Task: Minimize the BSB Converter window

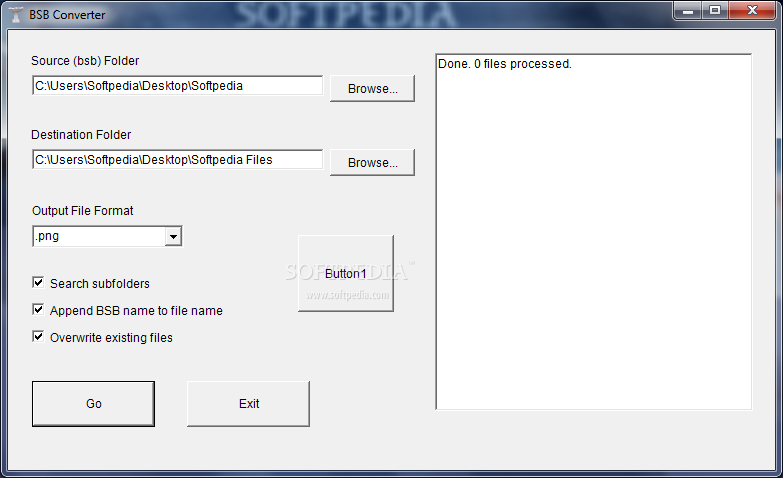Action: pos(688,10)
